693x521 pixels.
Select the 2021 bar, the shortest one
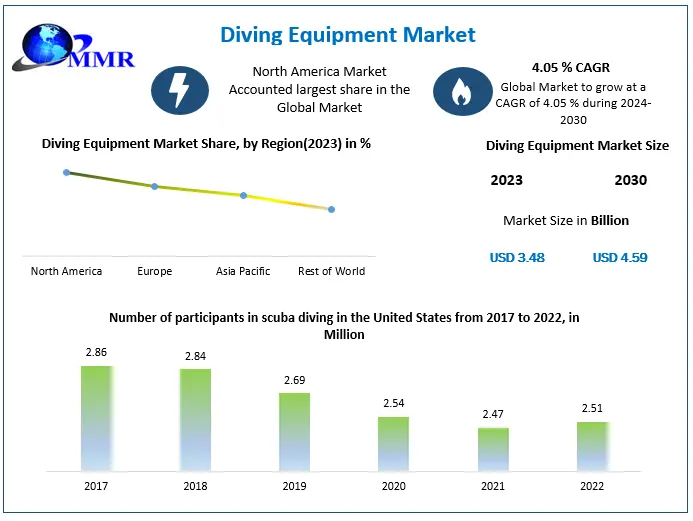click(x=493, y=449)
